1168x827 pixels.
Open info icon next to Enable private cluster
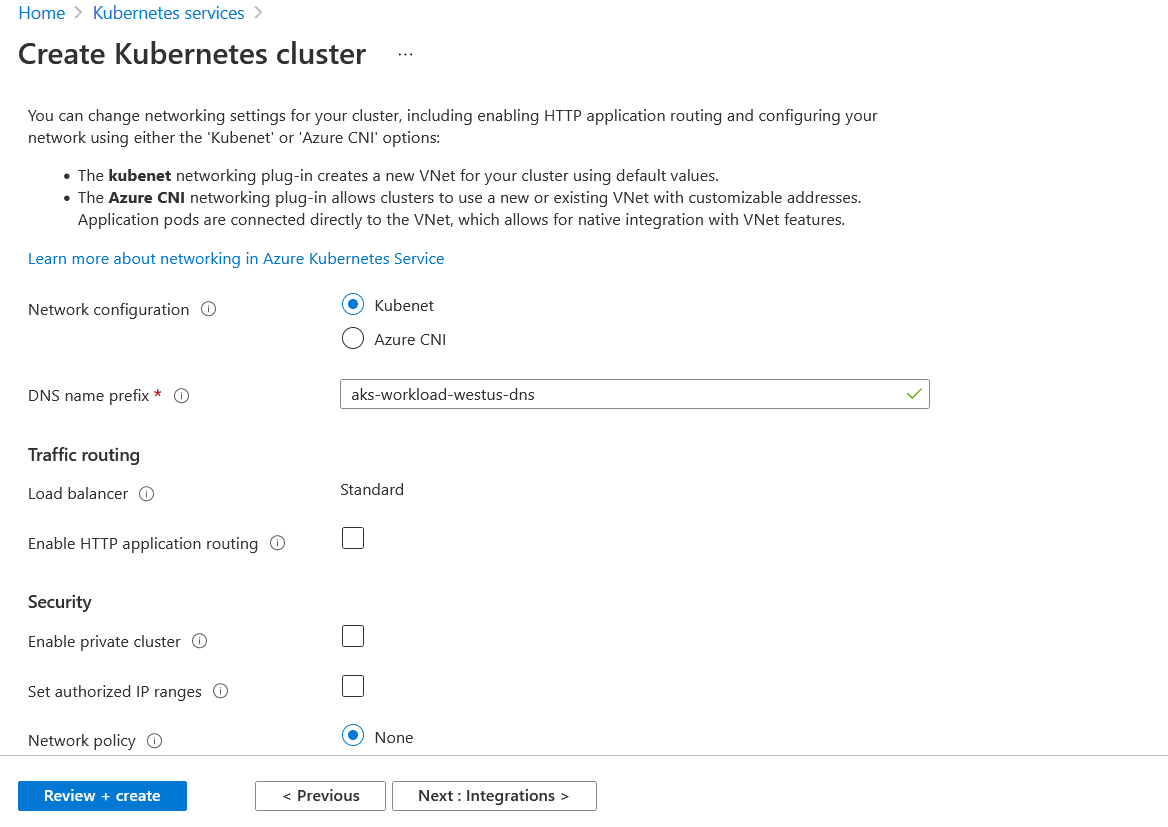pyautogui.click(x=200, y=641)
